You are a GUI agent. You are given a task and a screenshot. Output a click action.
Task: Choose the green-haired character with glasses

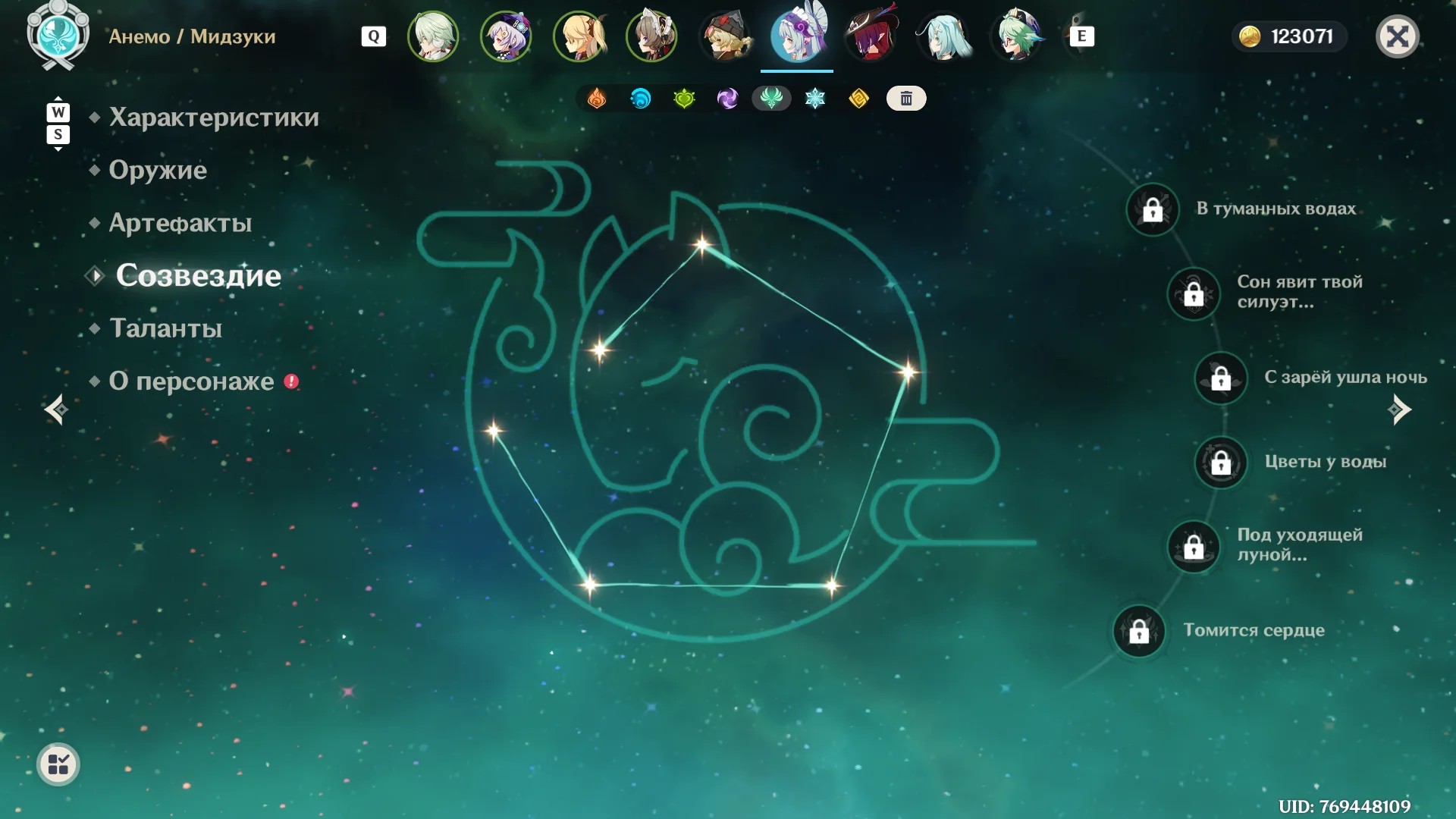click(1016, 36)
